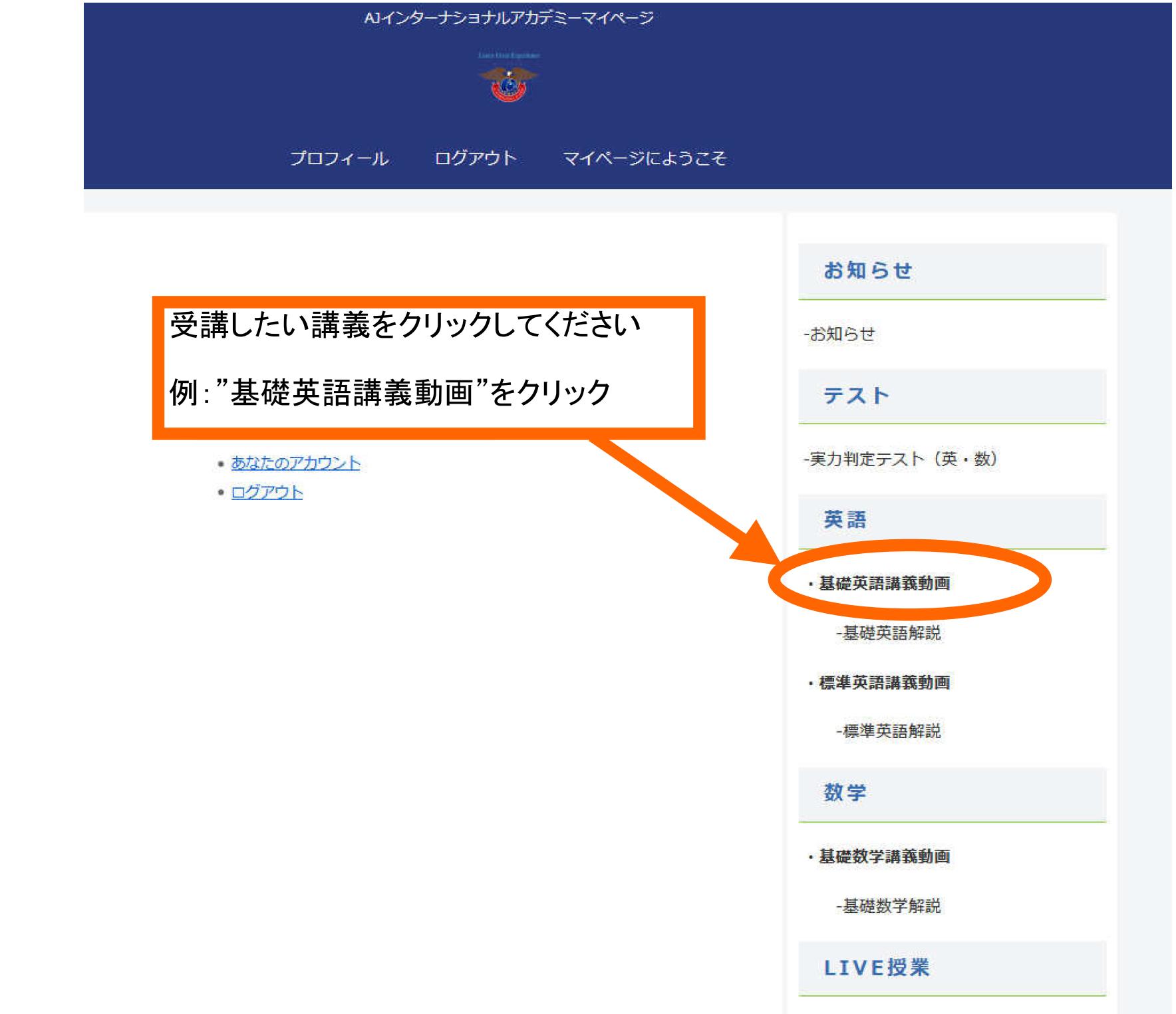
Task: Open the 基礎数学解説 sub-link
Action: click(x=889, y=906)
